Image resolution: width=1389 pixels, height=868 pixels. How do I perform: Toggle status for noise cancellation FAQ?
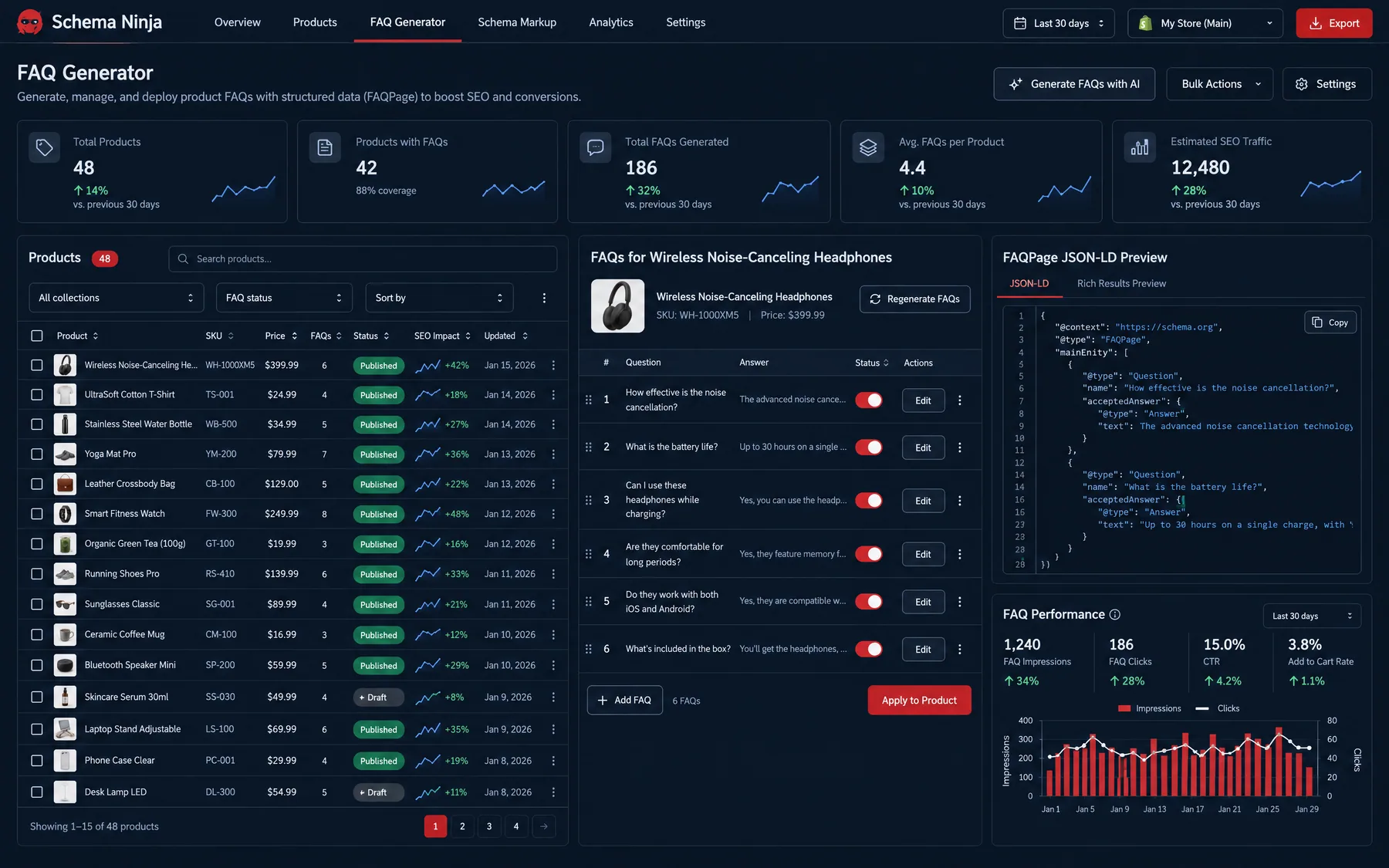pyautogui.click(x=869, y=400)
